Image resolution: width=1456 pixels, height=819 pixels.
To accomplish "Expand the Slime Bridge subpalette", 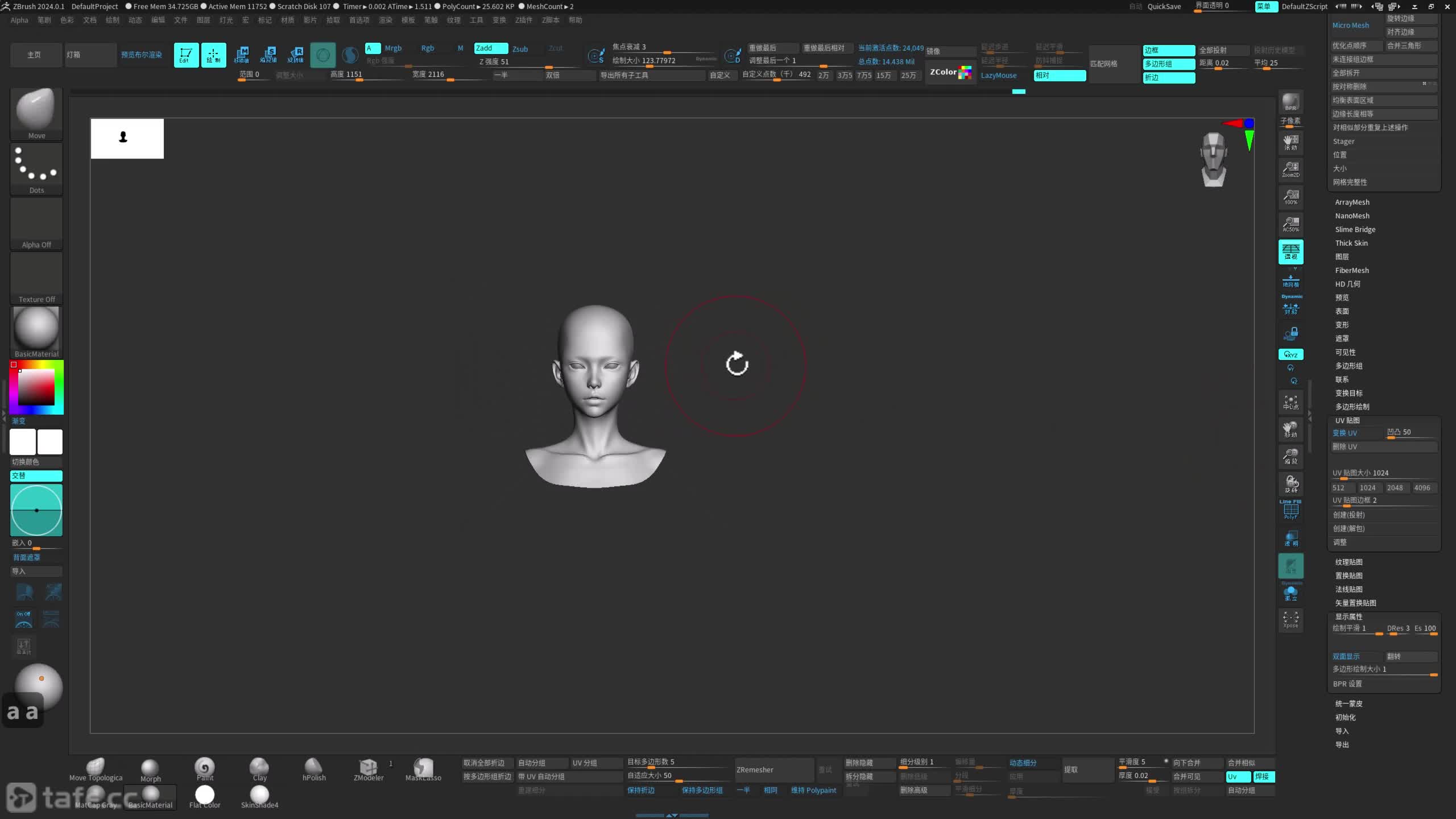I will click(1355, 230).
